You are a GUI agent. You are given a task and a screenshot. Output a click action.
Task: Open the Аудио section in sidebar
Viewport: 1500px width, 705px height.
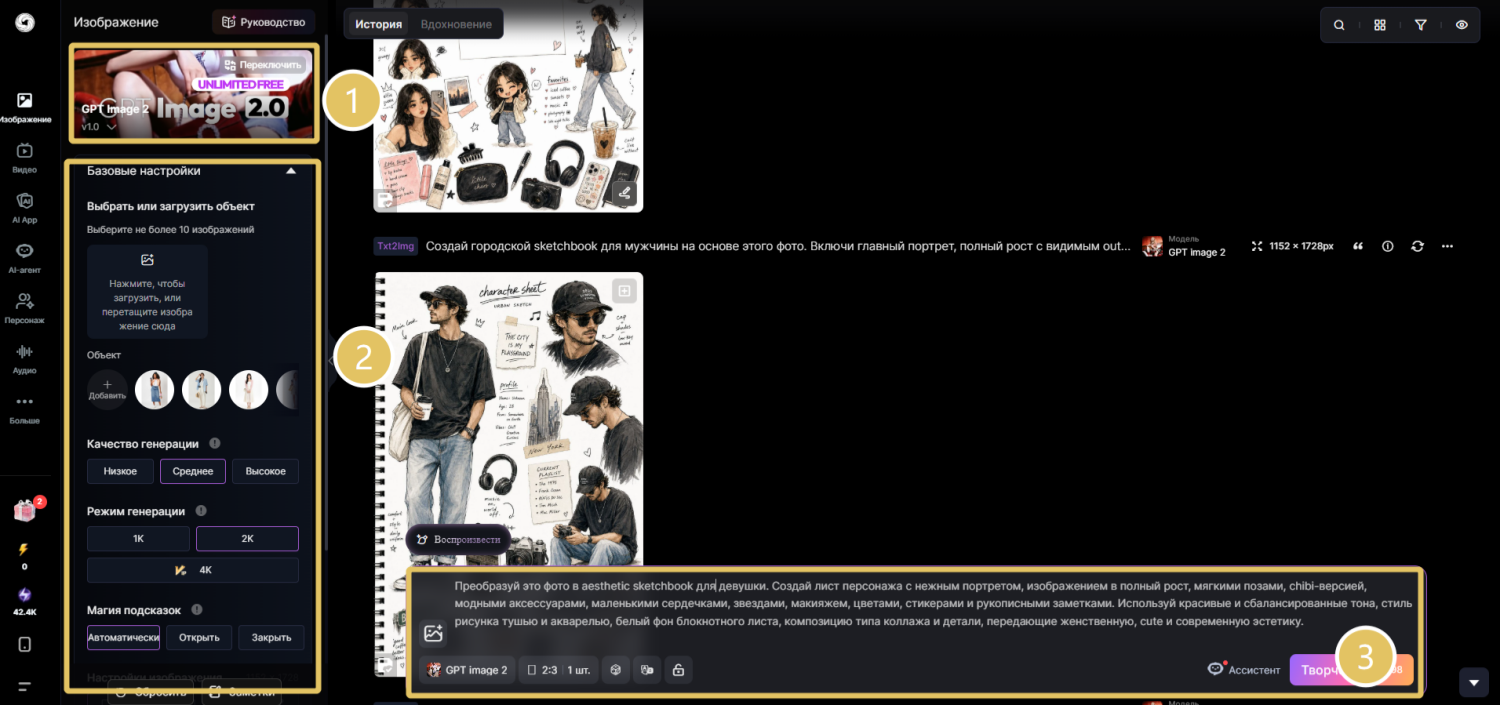coord(25,358)
